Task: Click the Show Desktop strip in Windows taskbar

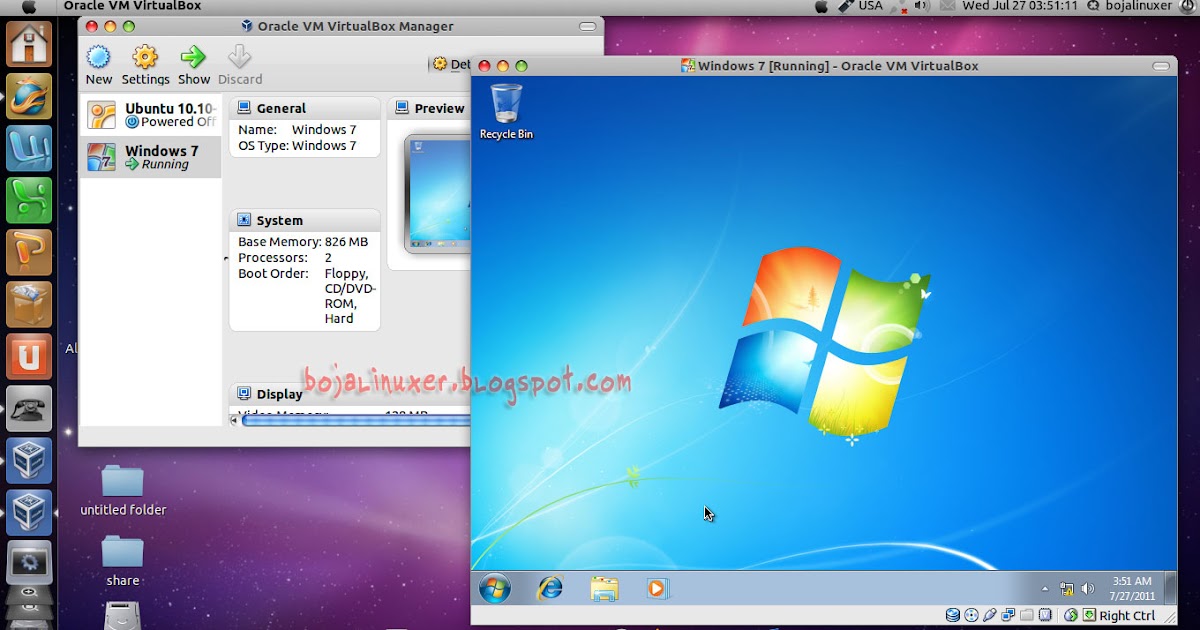Action: 1170,588
